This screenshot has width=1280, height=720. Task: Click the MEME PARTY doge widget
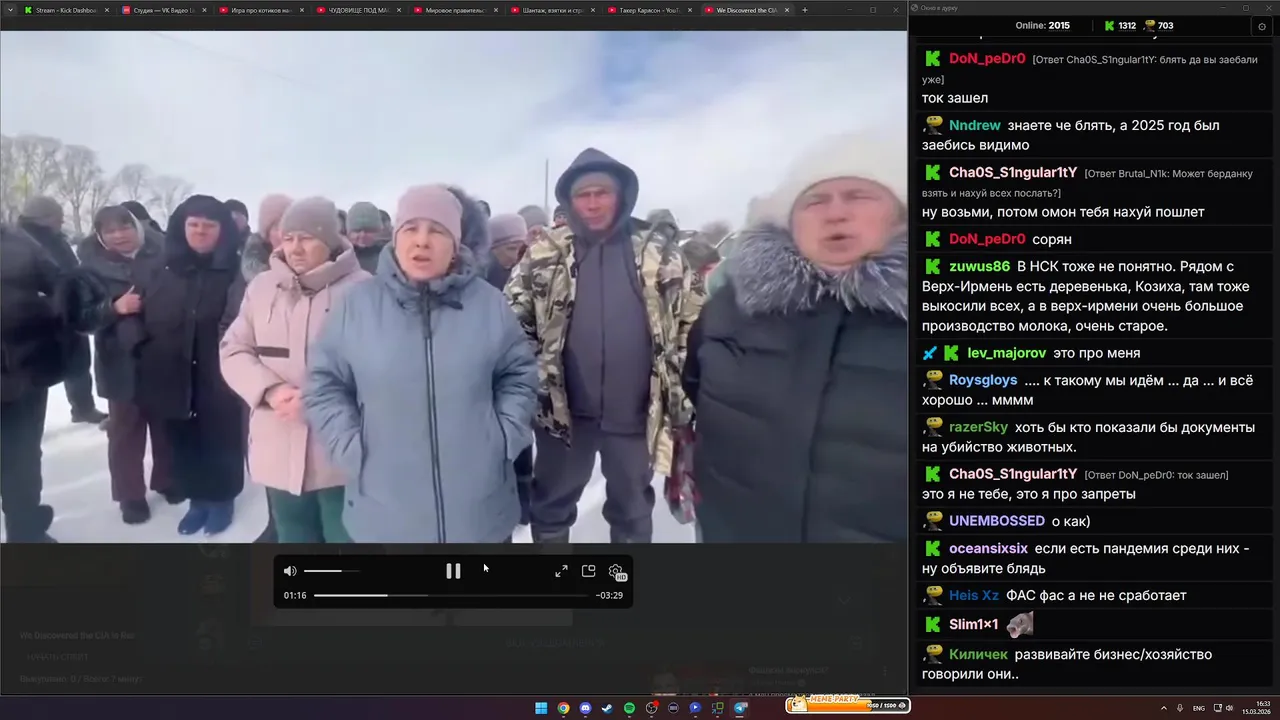click(x=847, y=705)
